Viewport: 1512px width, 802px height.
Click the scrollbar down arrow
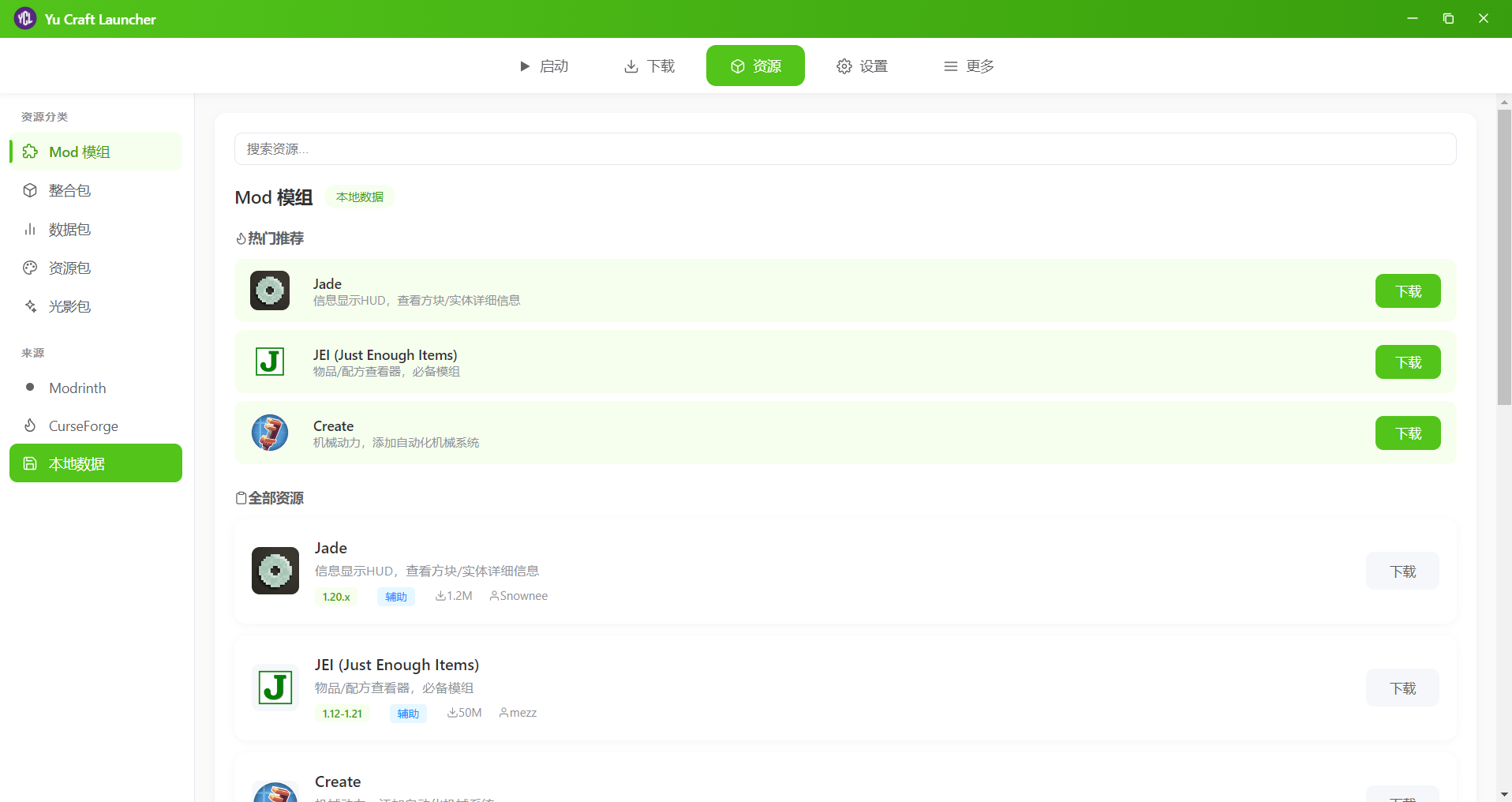click(x=1504, y=794)
